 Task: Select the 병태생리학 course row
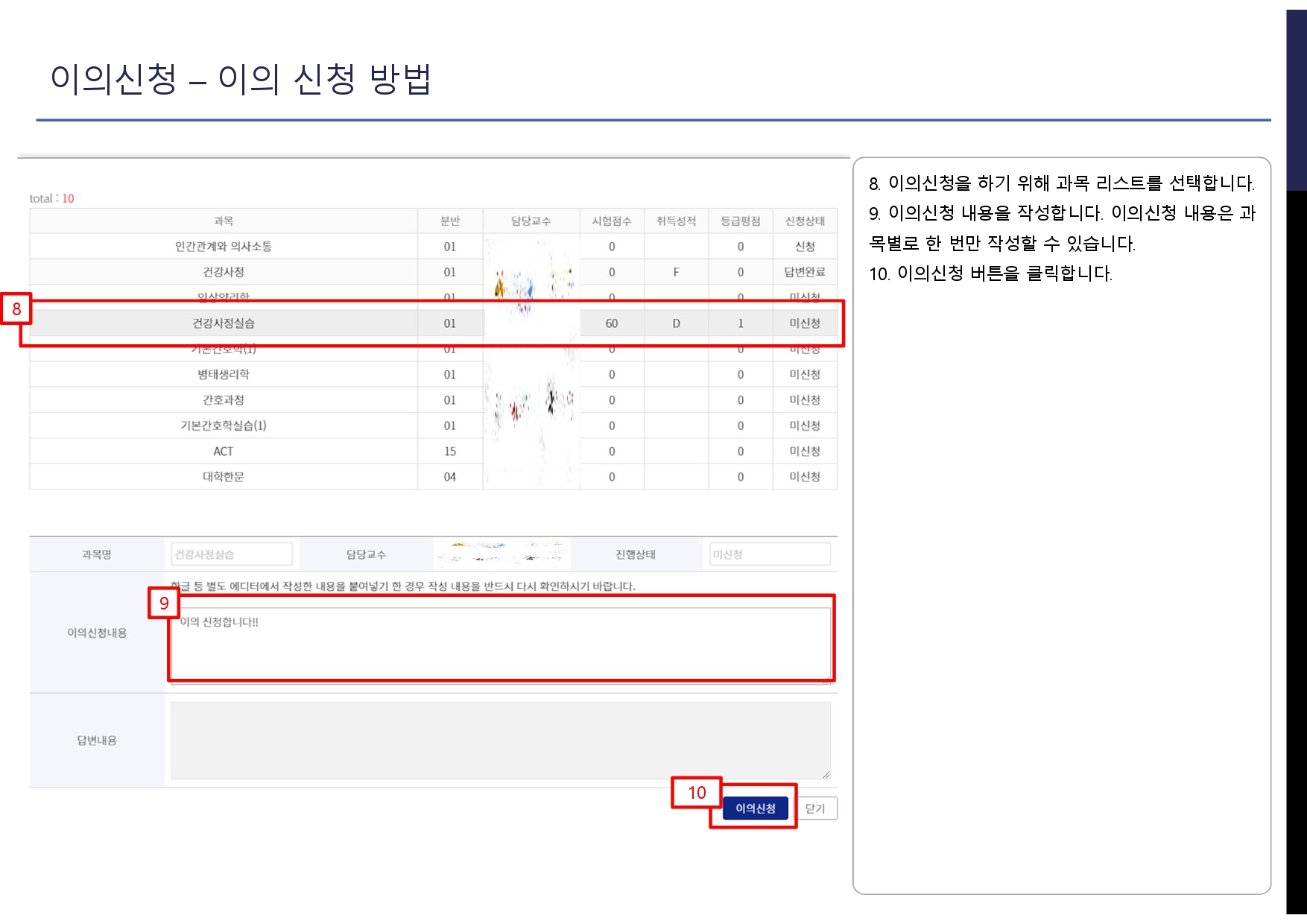click(x=434, y=374)
